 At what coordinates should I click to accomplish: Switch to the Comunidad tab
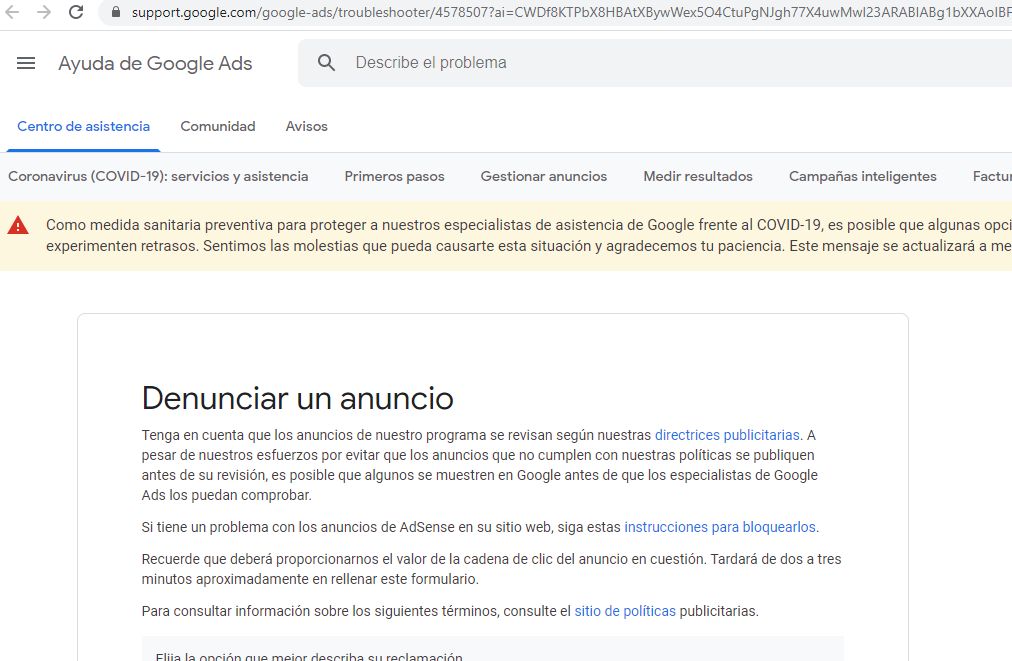pos(218,127)
